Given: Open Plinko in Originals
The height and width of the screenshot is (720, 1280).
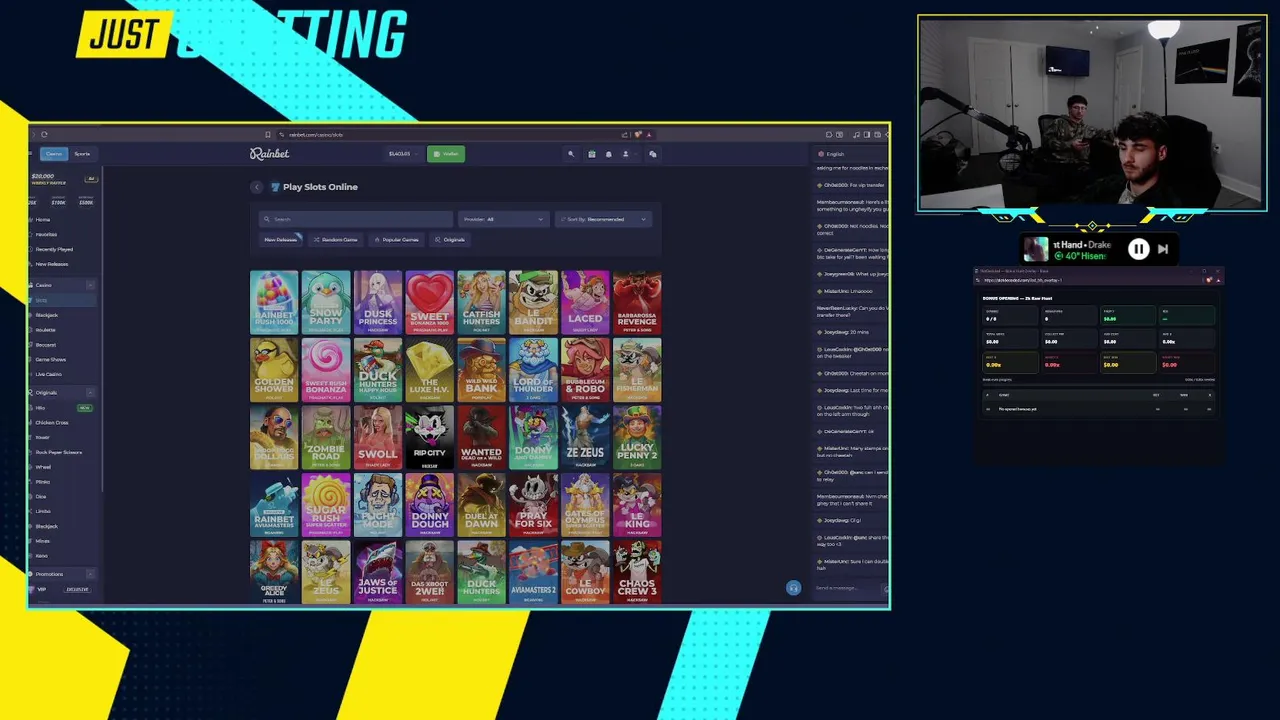Looking at the screenshot, I should pyautogui.click(x=42, y=482).
